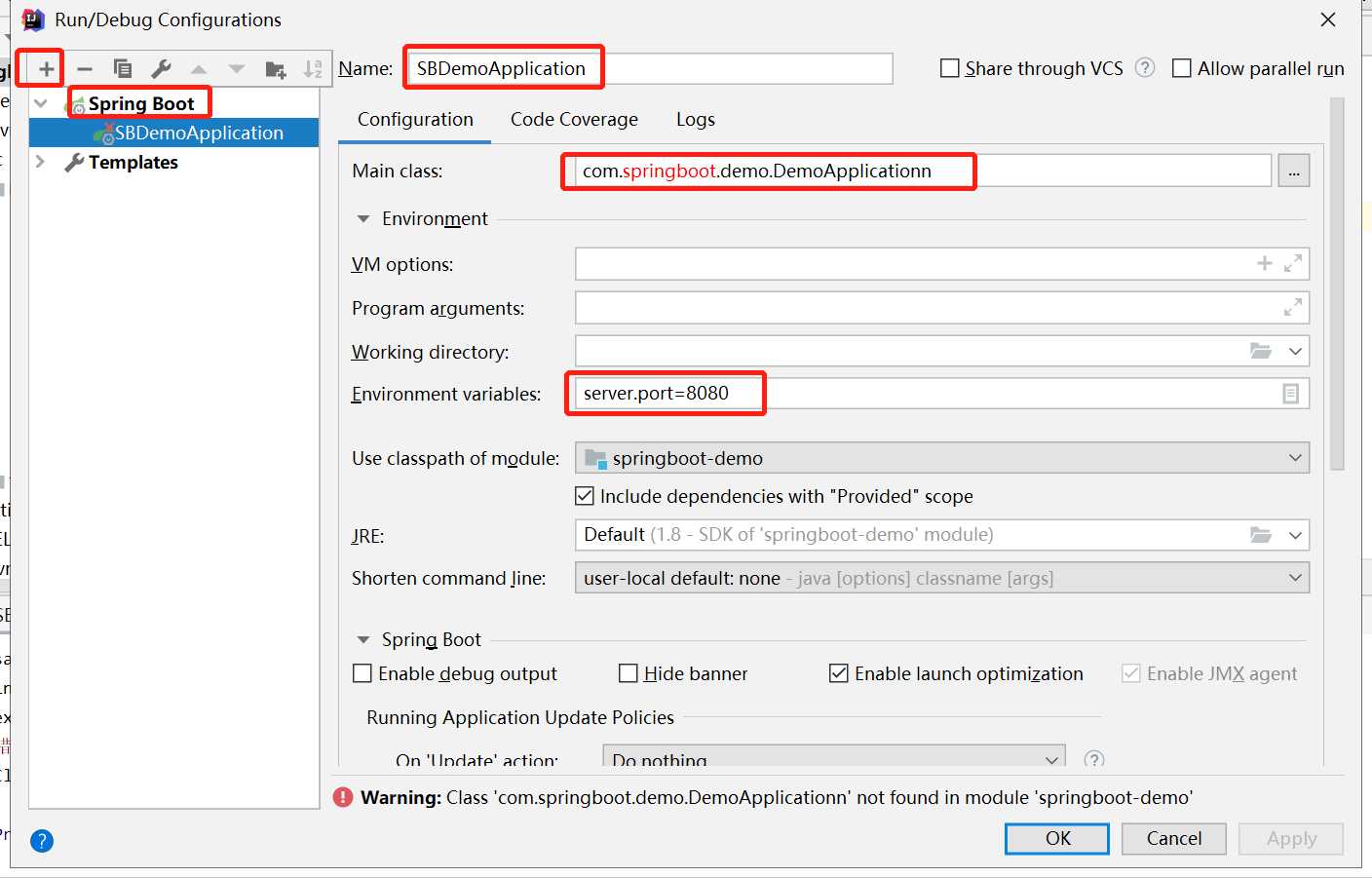Collapse the Spring Boot tree node
The width and height of the screenshot is (1372, 878).
tap(41, 103)
